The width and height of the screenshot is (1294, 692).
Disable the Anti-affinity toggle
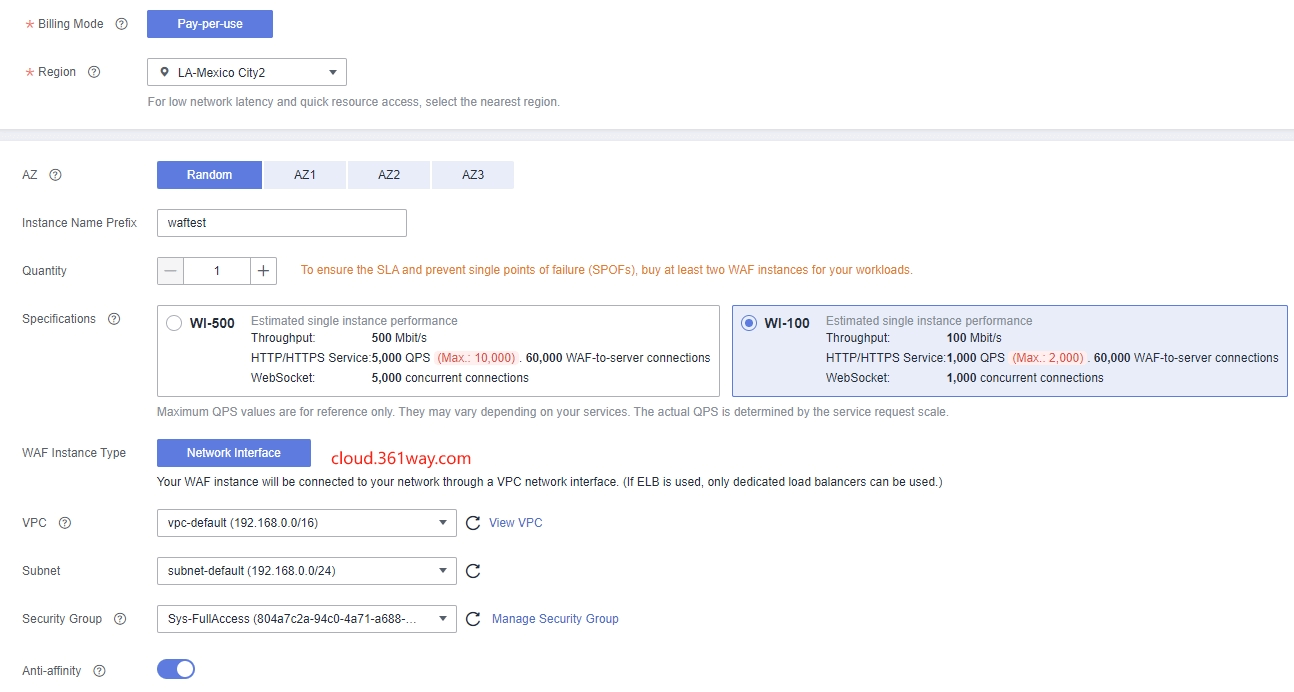(176, 668)
